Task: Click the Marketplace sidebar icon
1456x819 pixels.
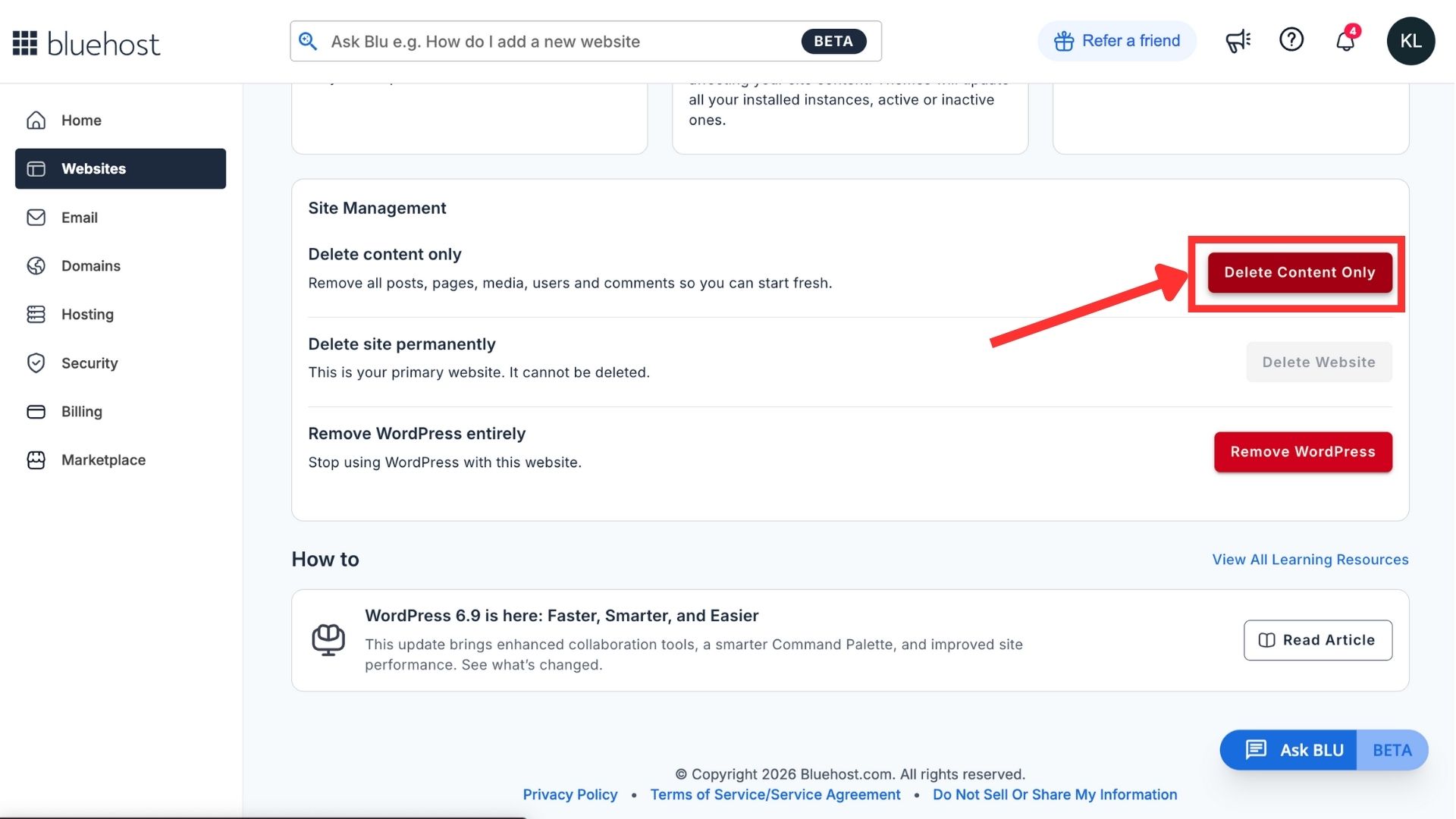Action: point(36,460)
